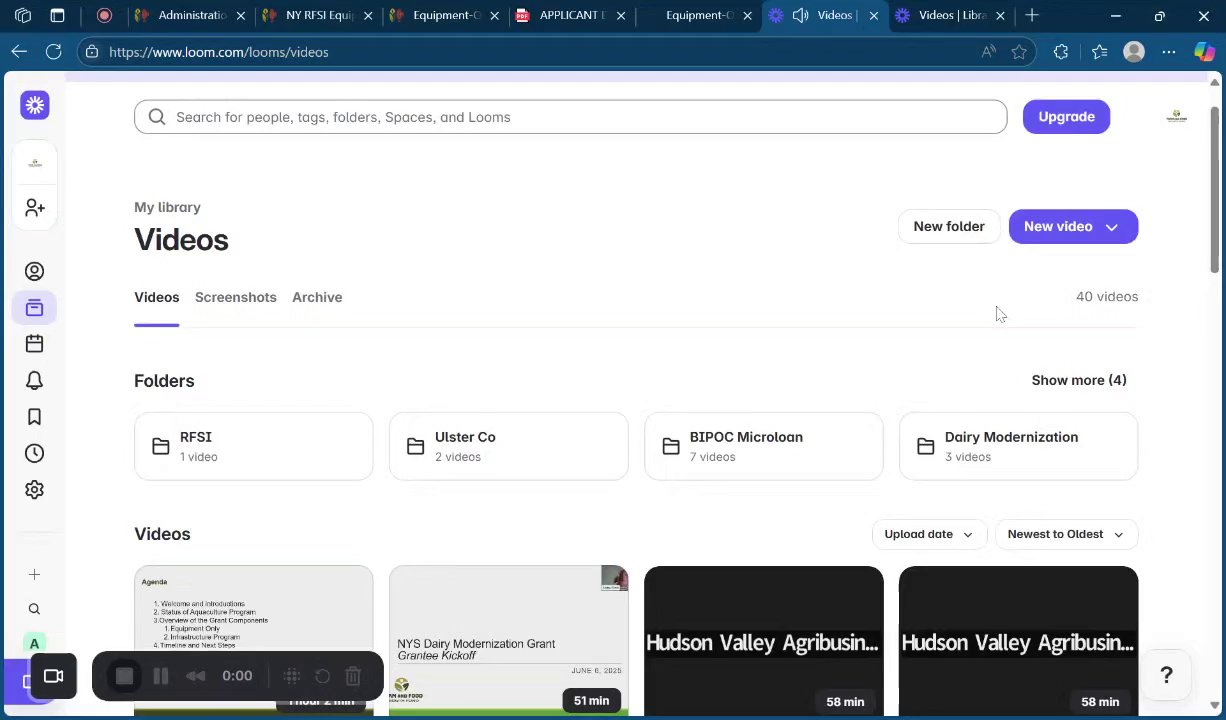Switch to the Administratio browser tab

(193, 15)
